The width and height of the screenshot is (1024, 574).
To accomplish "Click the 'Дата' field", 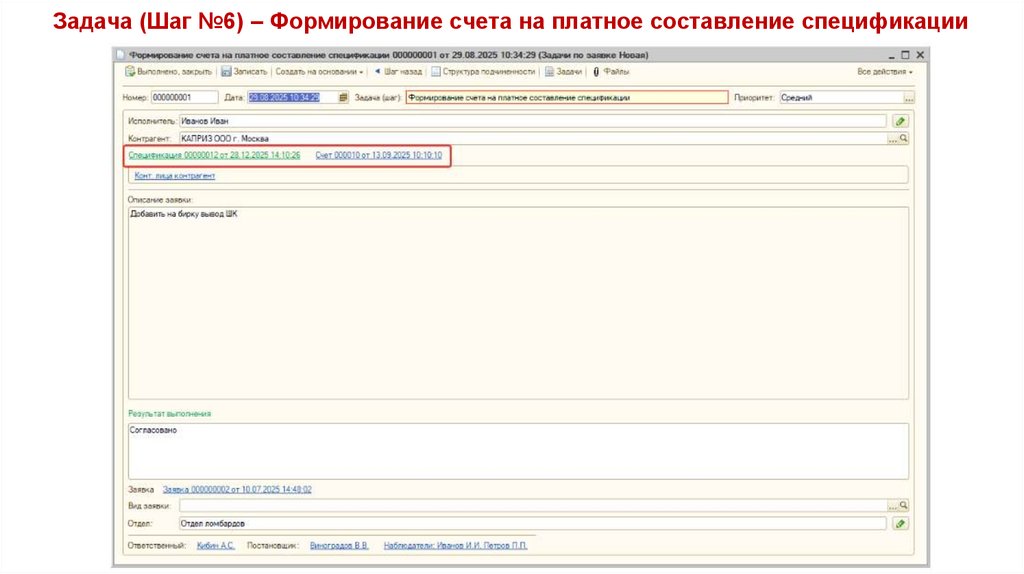I will point(292,97).
